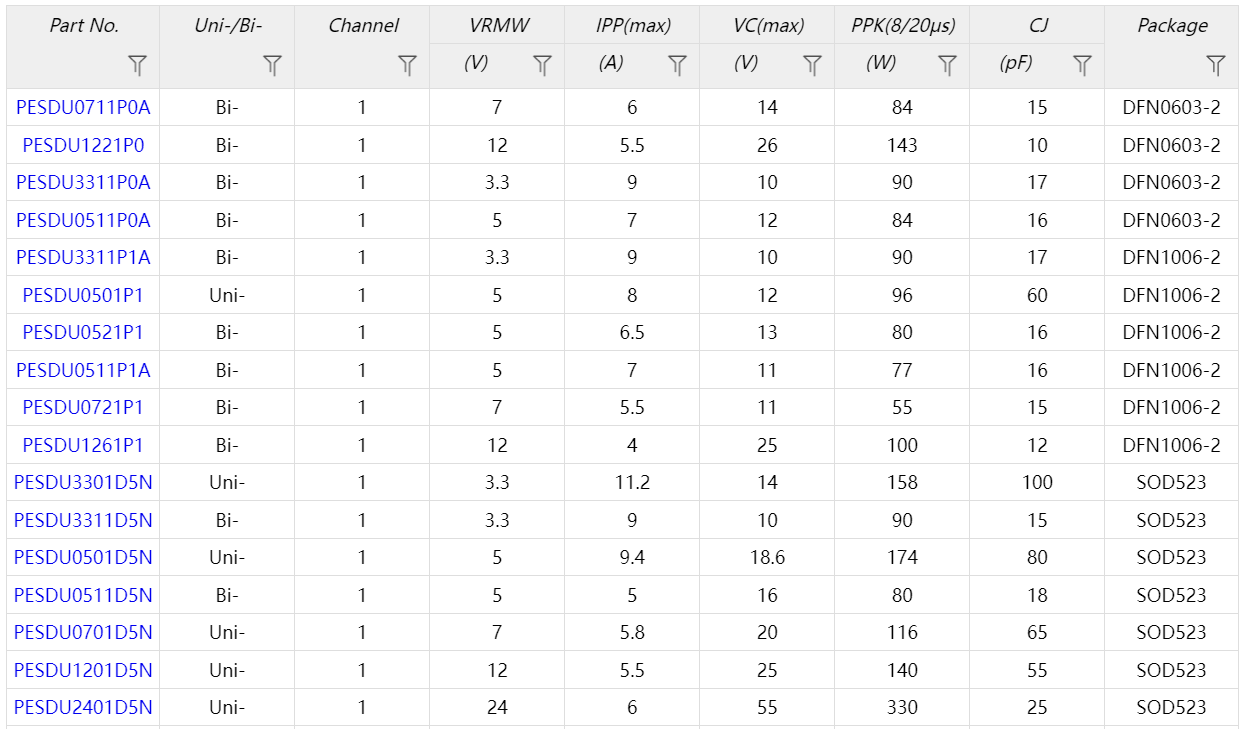Open part PESDU3301D5N
The height and width of the screenshot is (729, 1251).
click(x=83, y=482)
